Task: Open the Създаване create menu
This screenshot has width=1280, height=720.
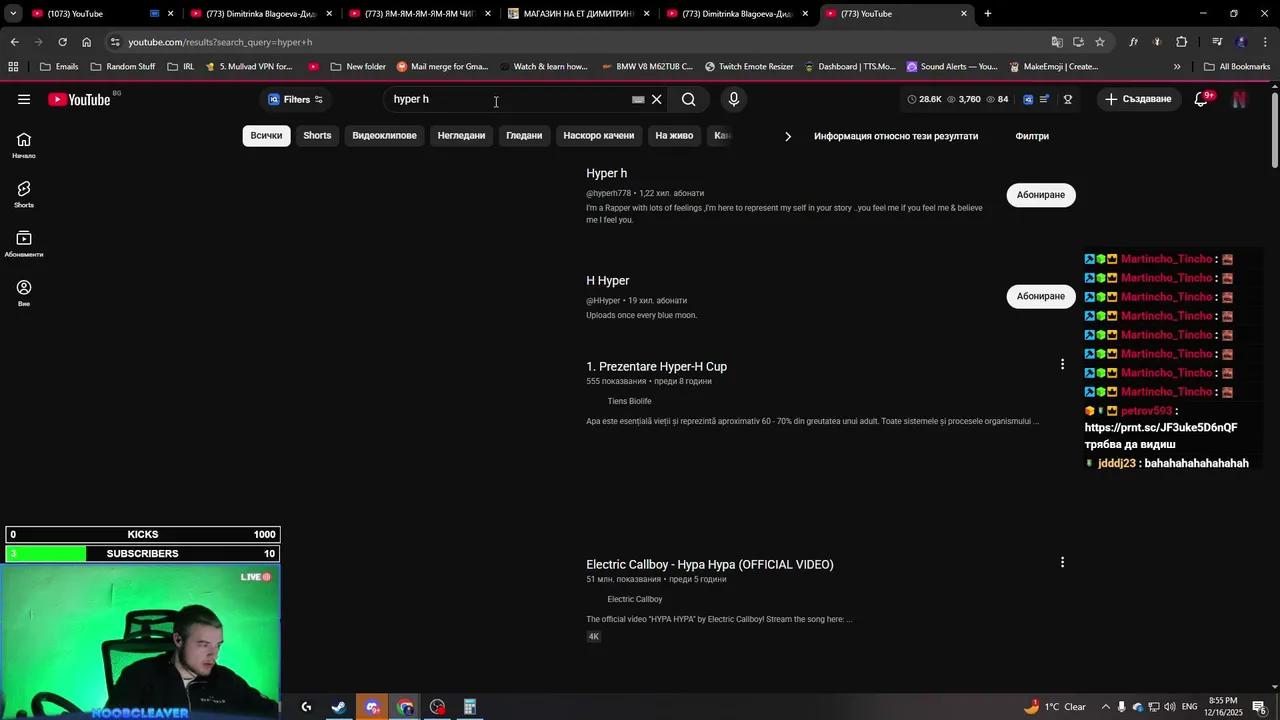Action: [x=1138, y=99]
